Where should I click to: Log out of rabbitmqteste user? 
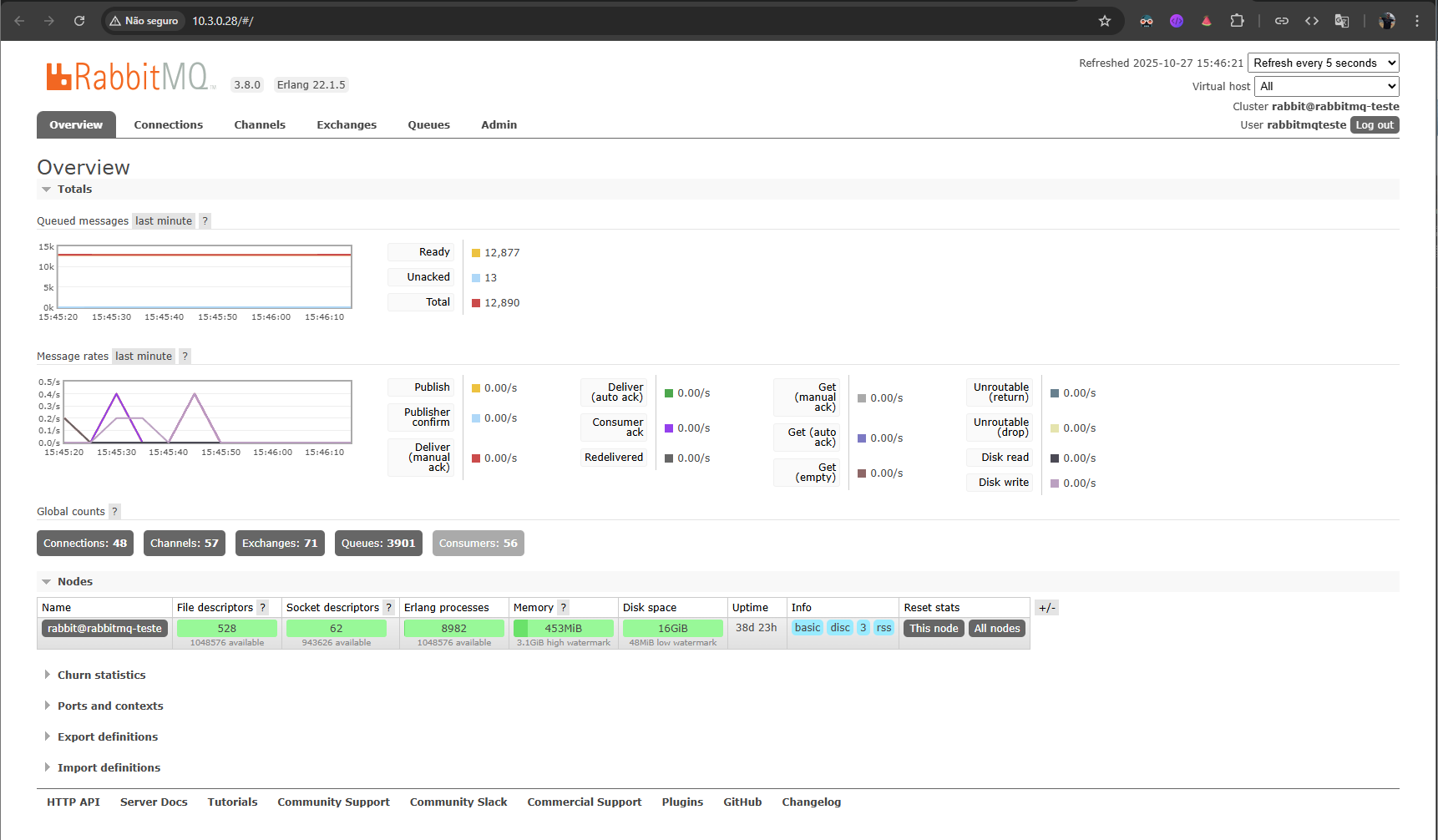1375,124
